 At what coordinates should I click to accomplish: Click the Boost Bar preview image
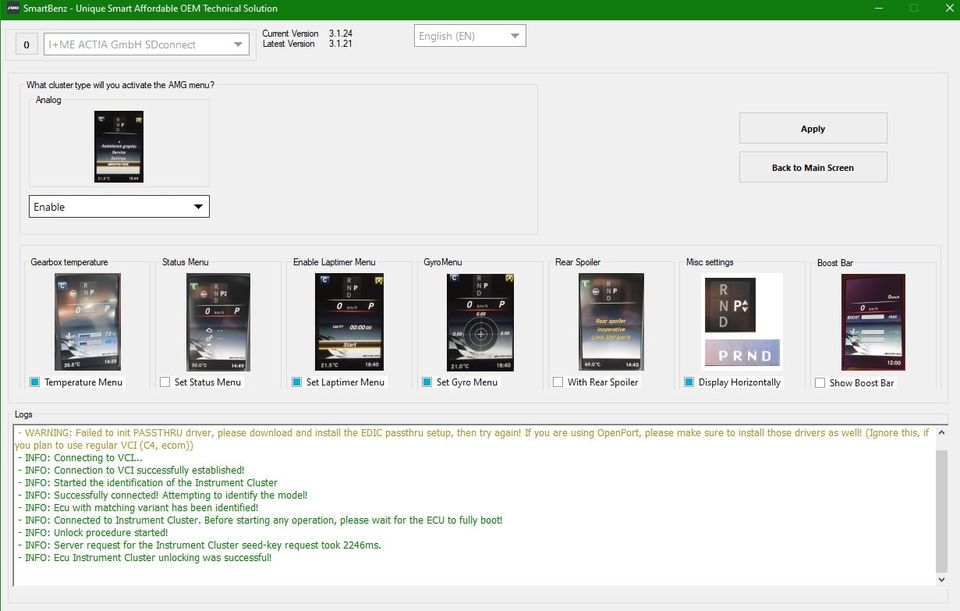(872, 321)
